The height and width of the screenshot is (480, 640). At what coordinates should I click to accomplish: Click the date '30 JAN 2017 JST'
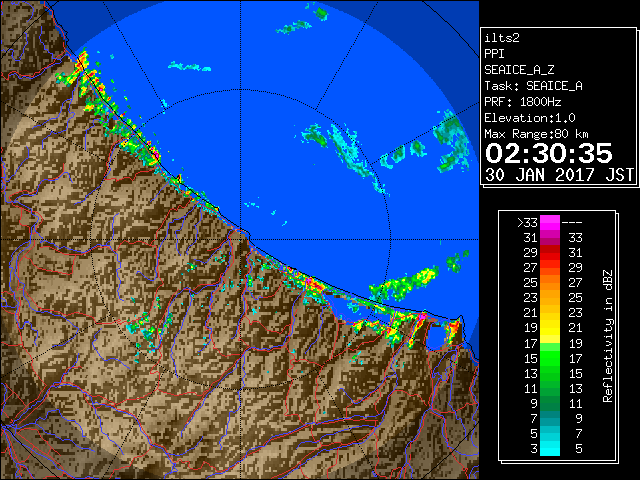point(560,175)
